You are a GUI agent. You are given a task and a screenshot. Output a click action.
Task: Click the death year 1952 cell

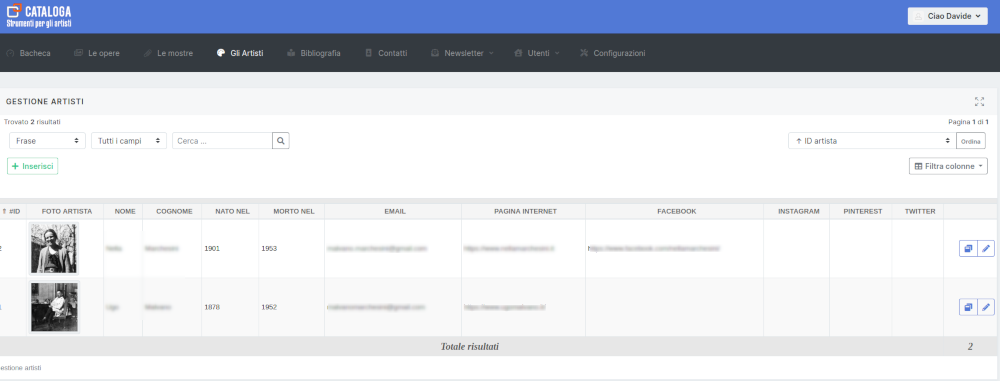(270, 307)
